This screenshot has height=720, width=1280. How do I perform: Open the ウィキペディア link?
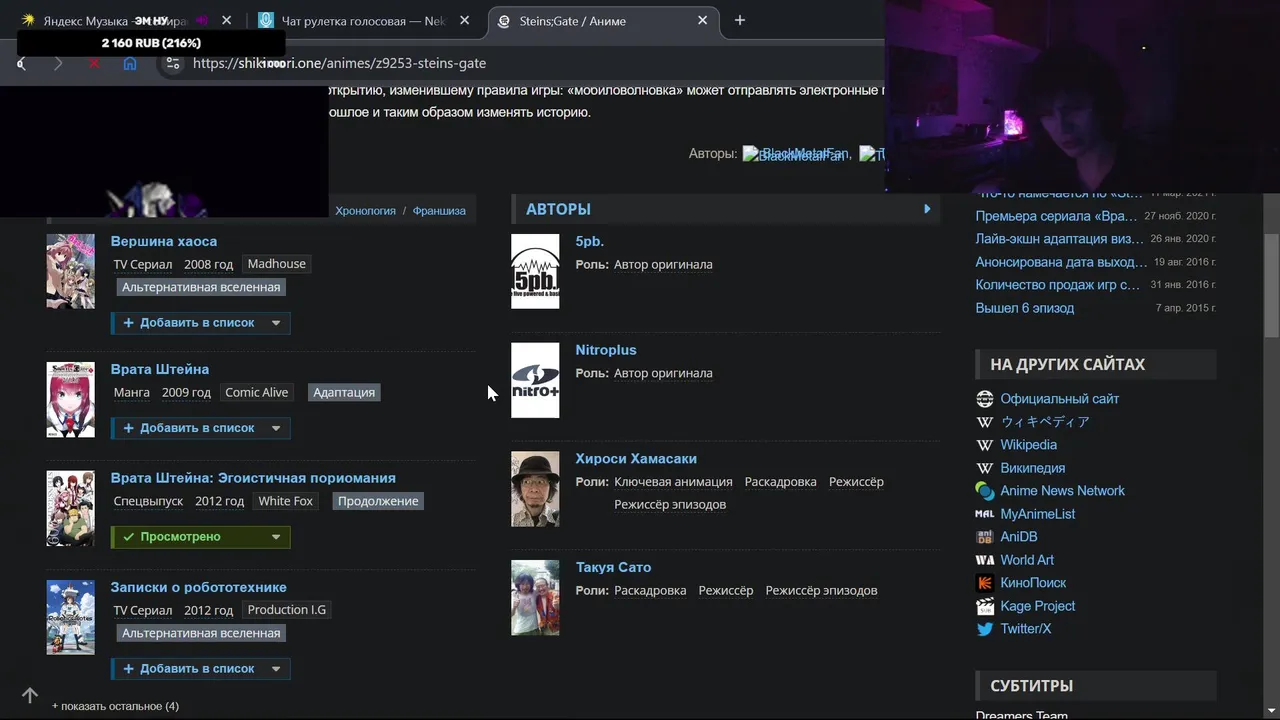pos(1045,422)
